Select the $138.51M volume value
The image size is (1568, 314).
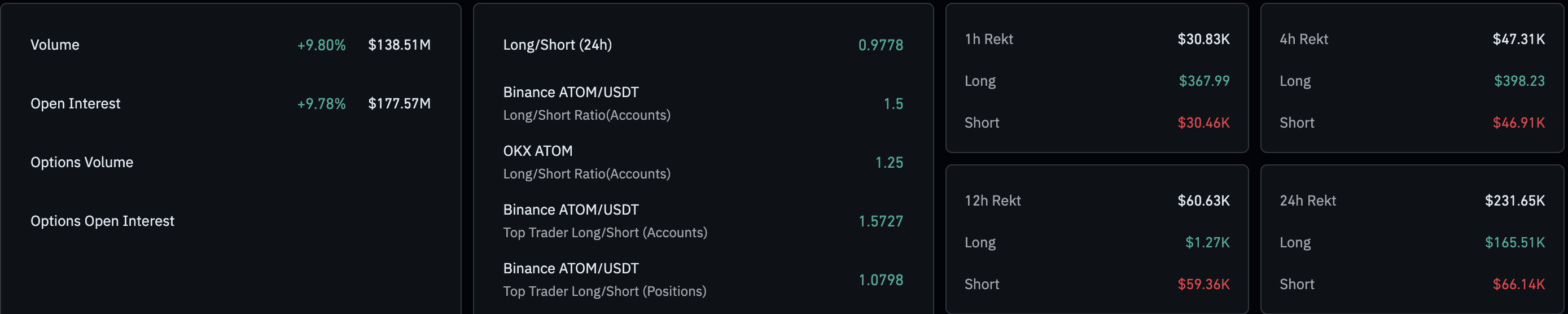point(399,45)
